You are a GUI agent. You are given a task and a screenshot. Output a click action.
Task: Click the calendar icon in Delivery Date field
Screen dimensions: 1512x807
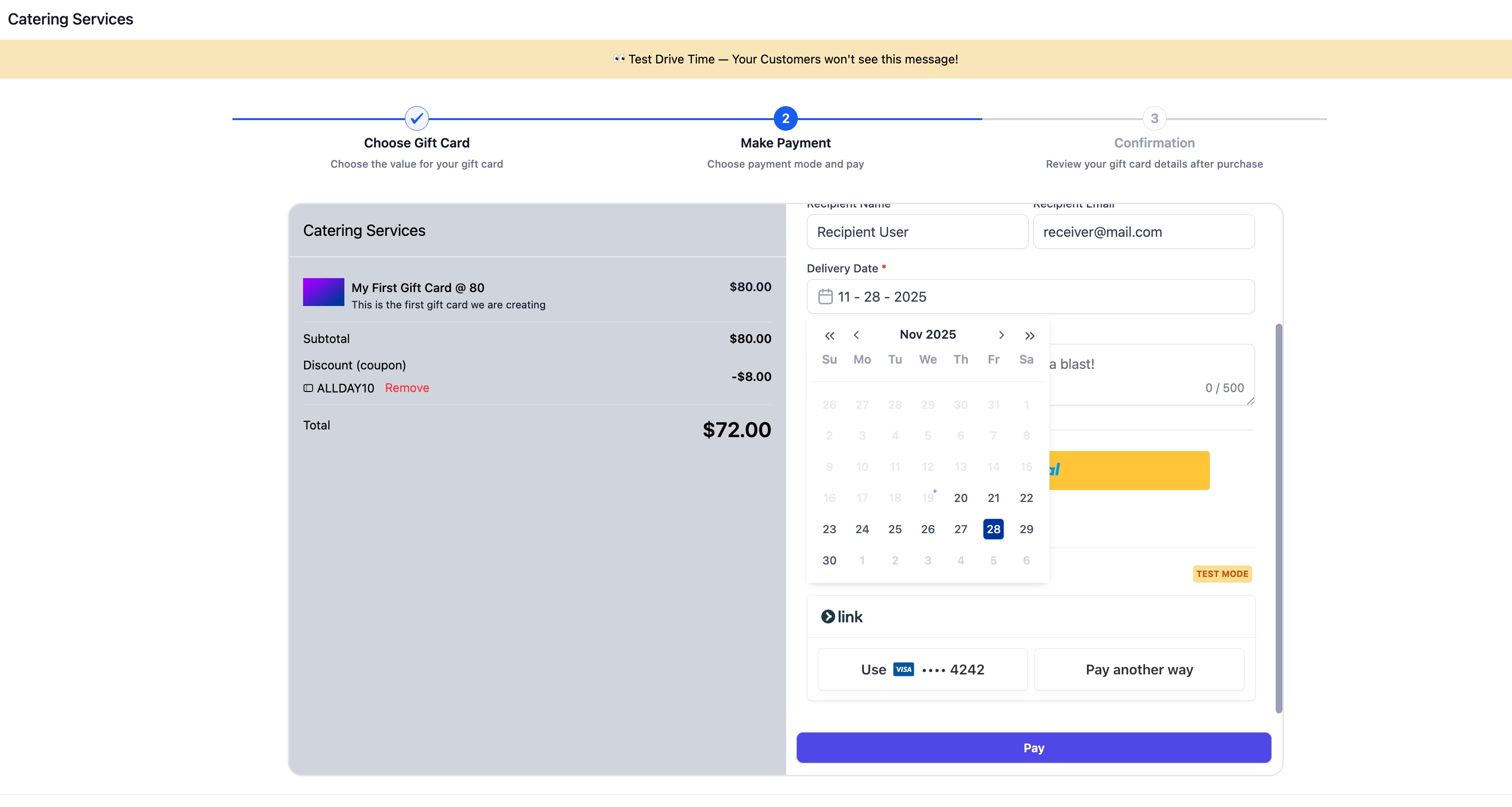pyautogui.click(x=825, y=296)
